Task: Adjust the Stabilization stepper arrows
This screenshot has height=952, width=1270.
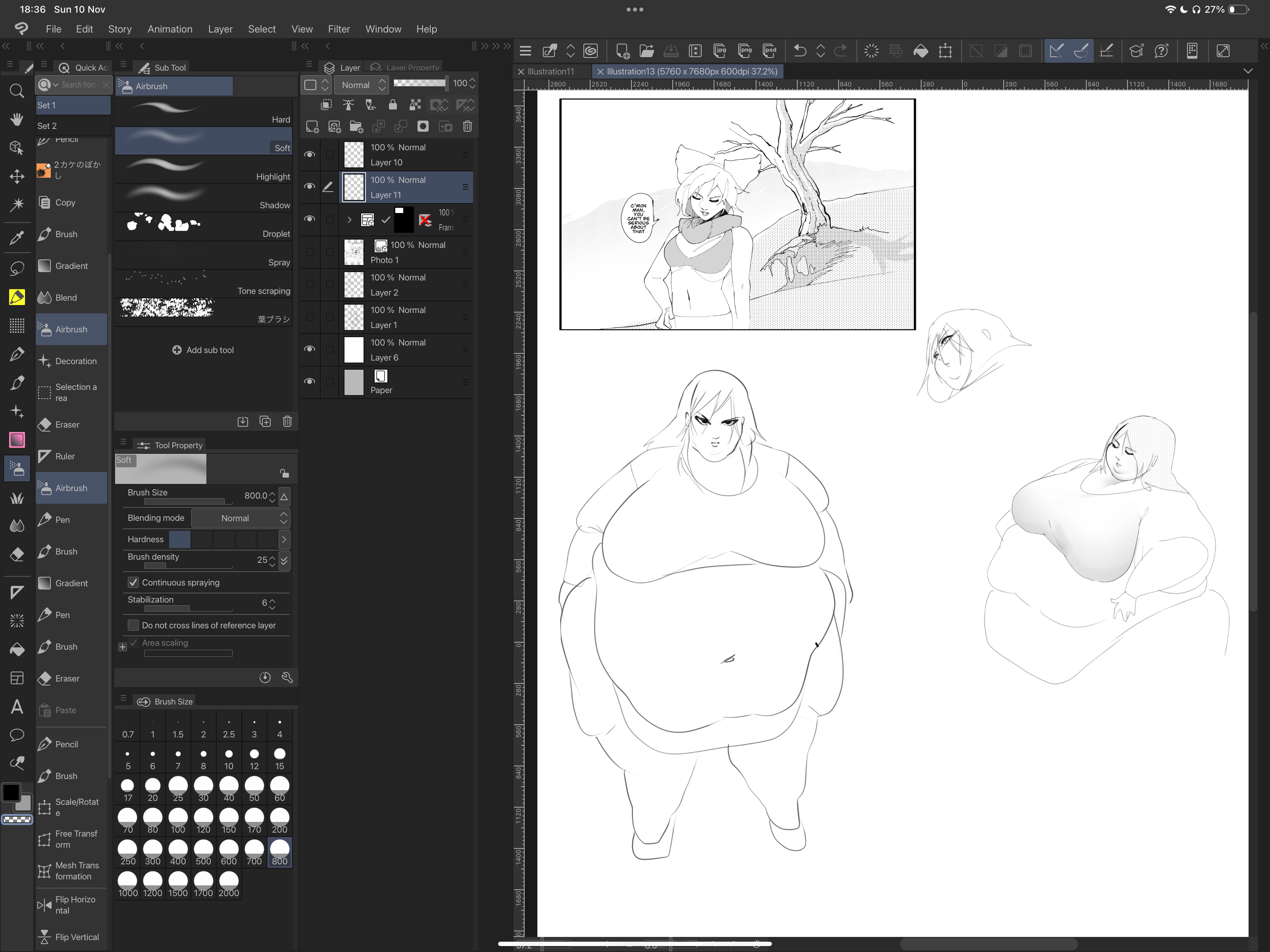Action: tap(272, 604)
